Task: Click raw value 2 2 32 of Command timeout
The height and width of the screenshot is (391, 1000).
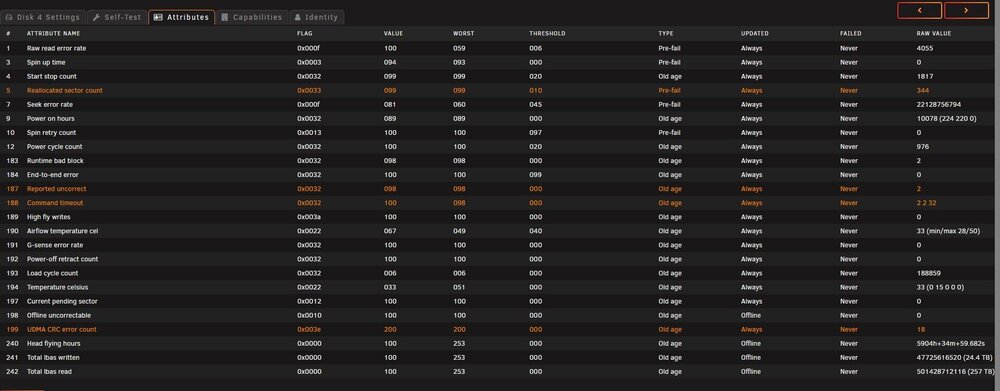Action: click(x=926, y=202)
